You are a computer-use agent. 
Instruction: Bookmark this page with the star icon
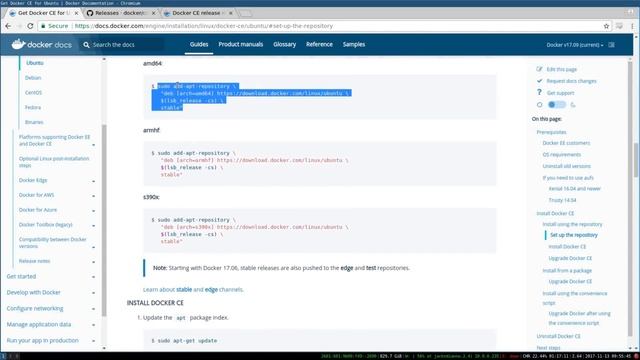click(606, 26)
